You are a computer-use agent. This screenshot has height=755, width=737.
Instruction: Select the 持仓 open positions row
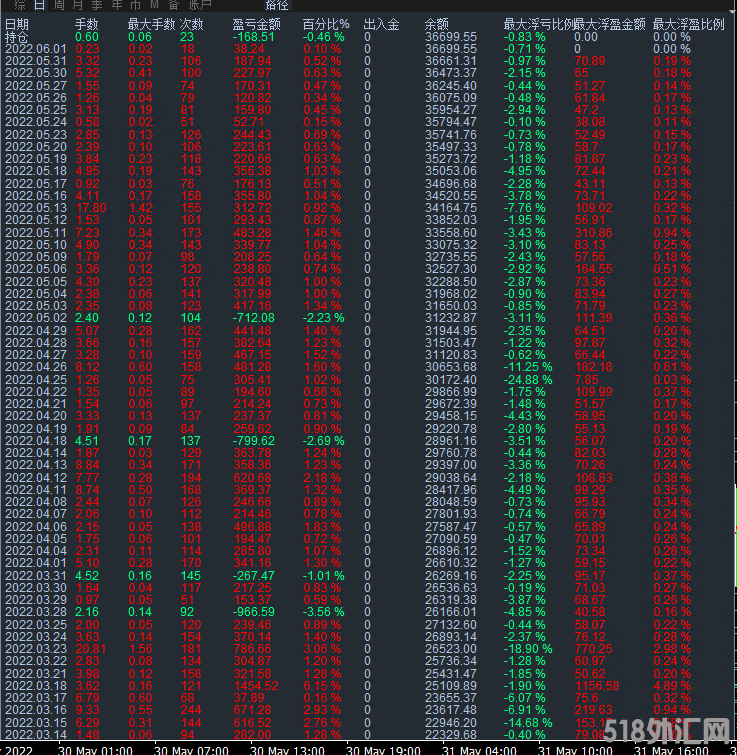pos(17,36)
